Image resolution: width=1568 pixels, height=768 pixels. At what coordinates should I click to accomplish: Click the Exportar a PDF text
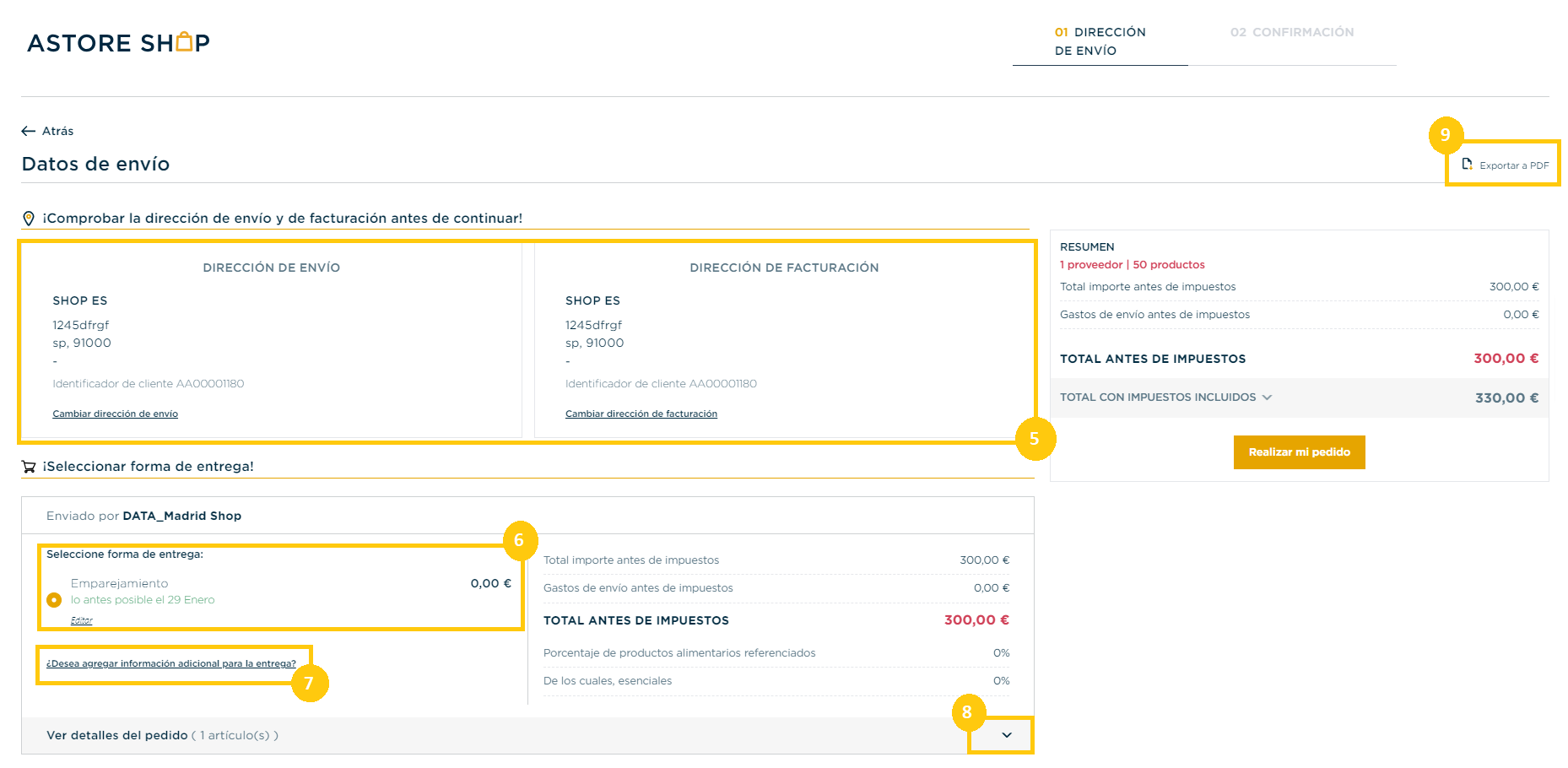1514,165
